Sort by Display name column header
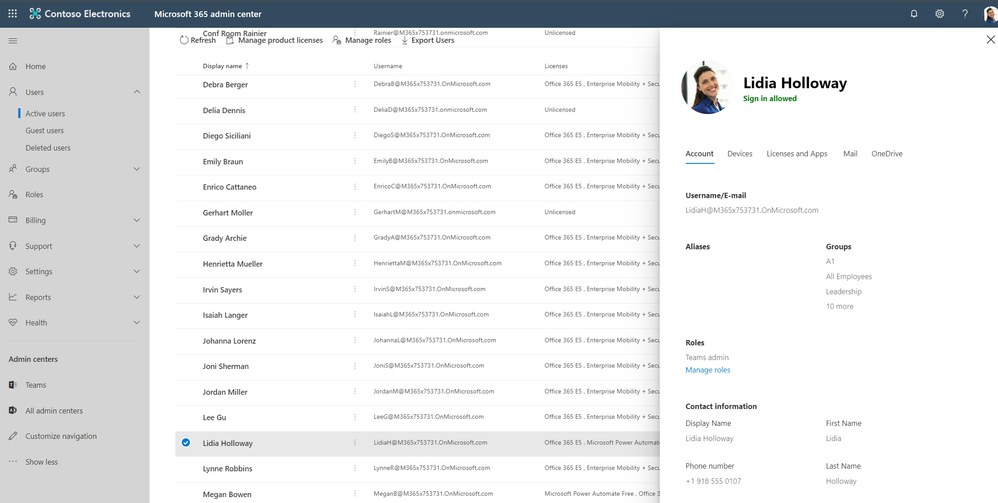 click(x=226, y=66)
